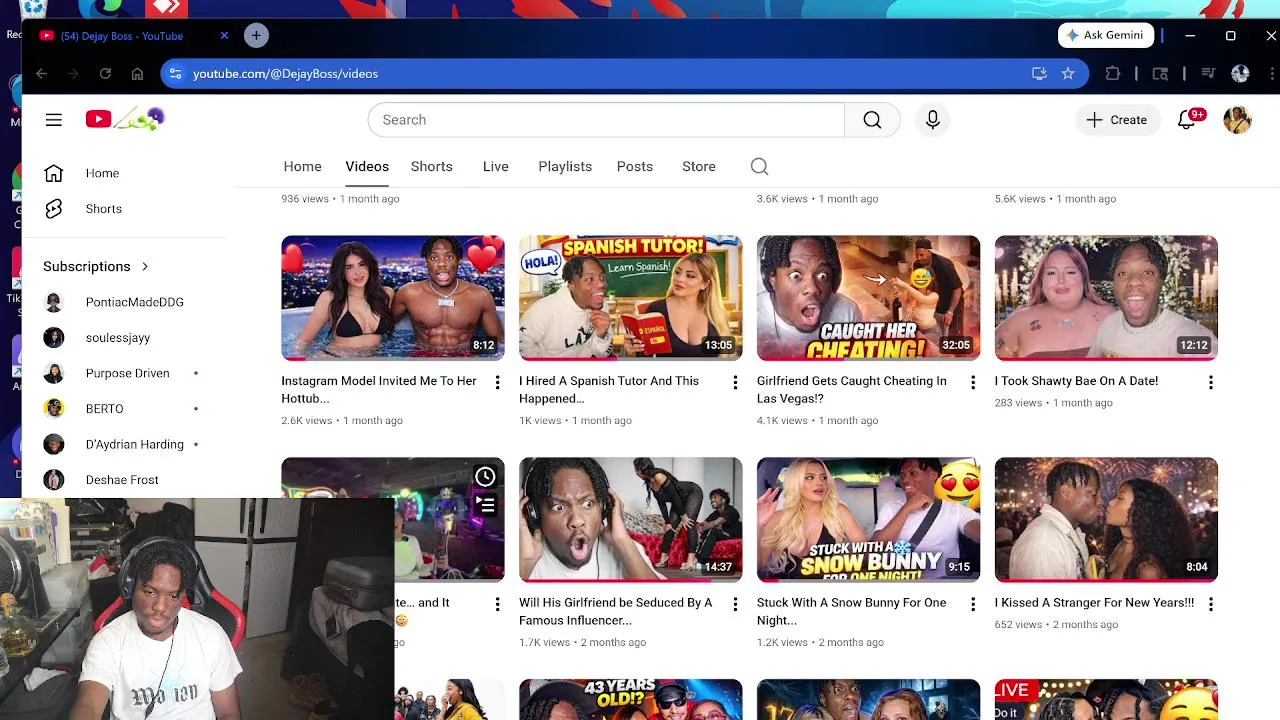Open Kissed A Stranger New Years thumbnail
Viewport: 1280px width, 720px height.
1107,520
